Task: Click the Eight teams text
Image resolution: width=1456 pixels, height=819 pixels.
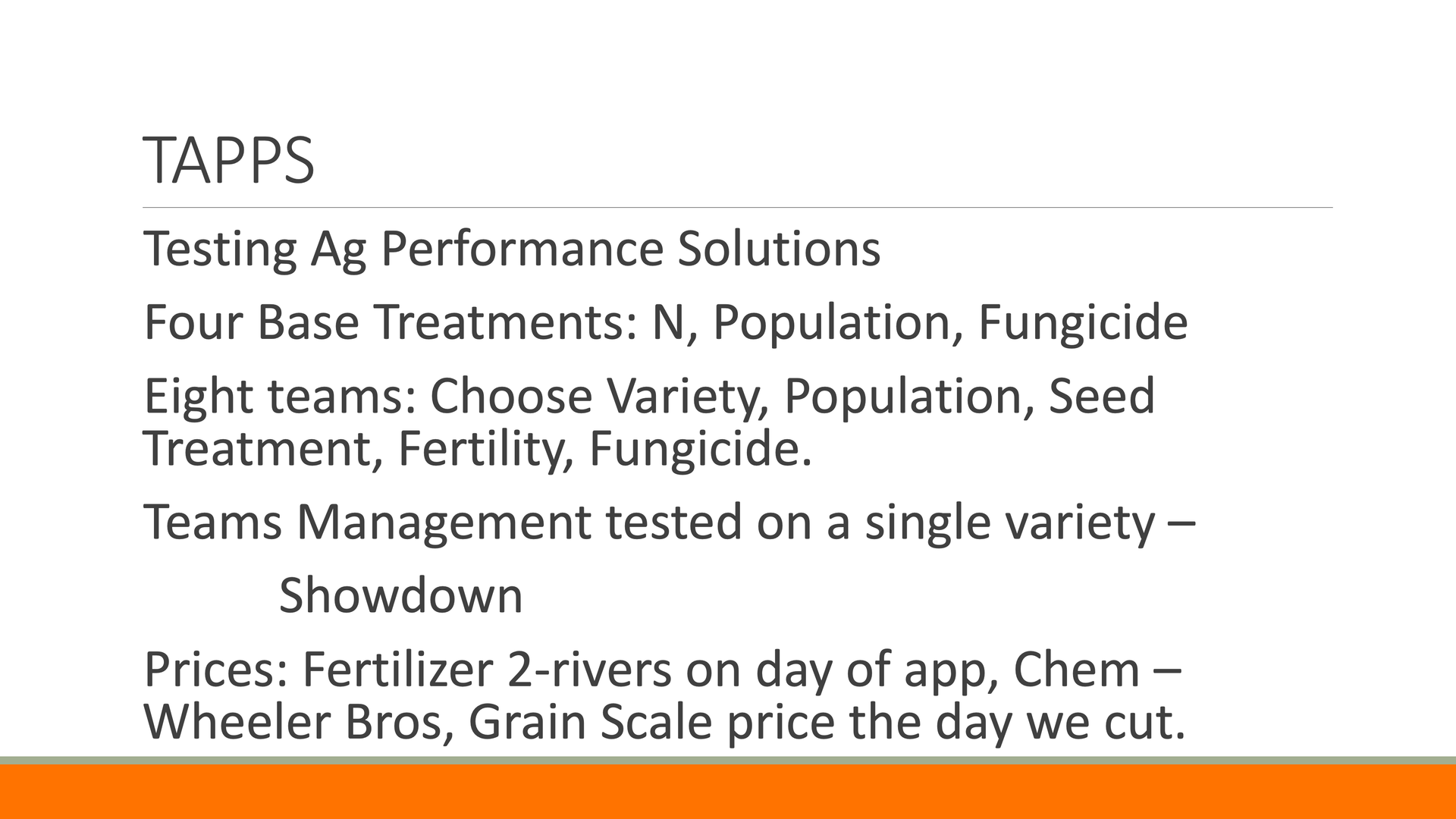Action: coord(280,396)
